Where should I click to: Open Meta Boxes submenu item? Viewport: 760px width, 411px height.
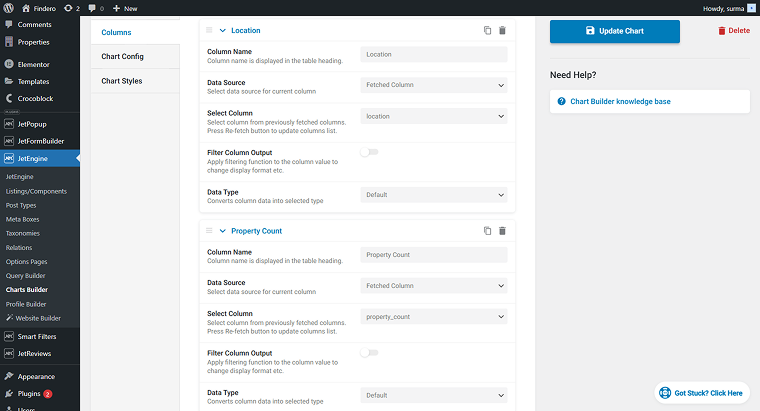22,219
